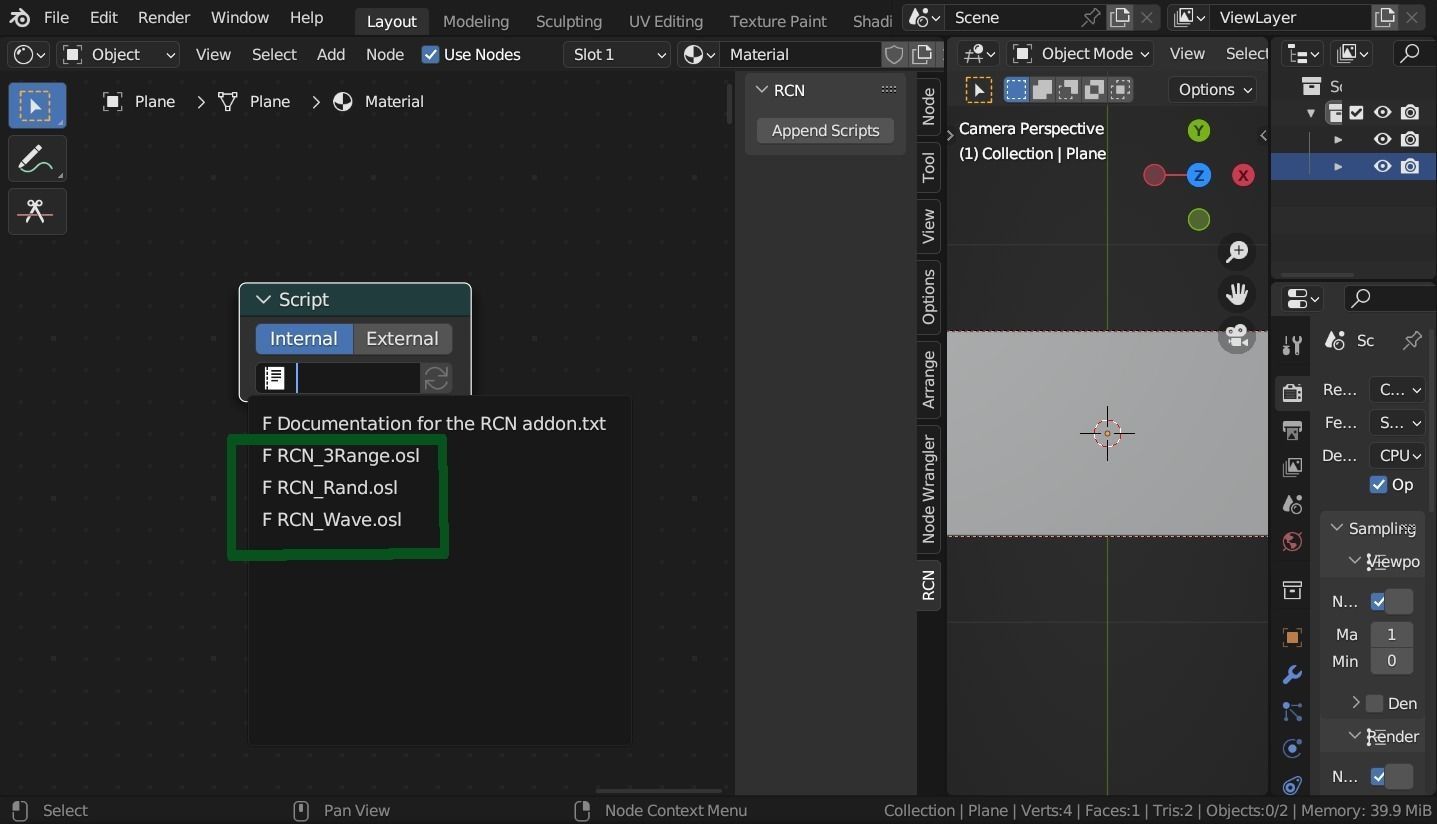Toggle eye icon of highlighted outliner row
Image resolution: width=1437 pixels, height=824 pixels.
pos(1383,166)
